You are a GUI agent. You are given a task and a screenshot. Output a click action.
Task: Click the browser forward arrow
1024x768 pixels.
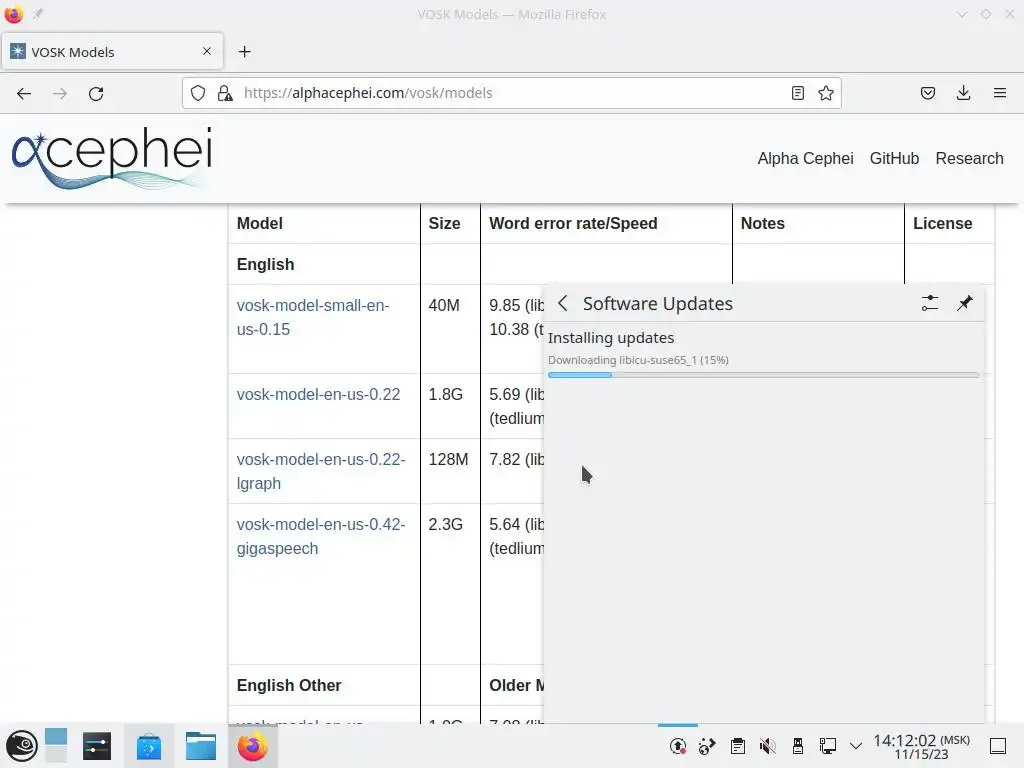pyautogui.click(x=60, y=93)
